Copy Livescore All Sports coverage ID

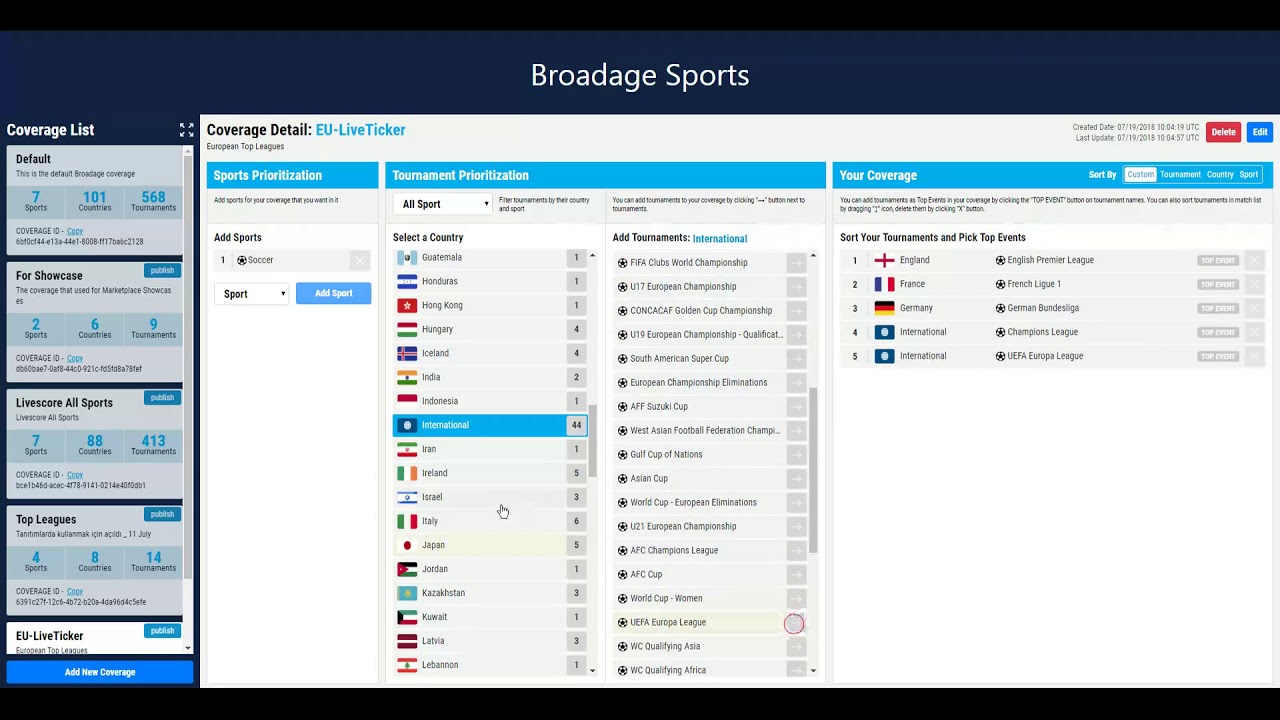click(75, 475)
